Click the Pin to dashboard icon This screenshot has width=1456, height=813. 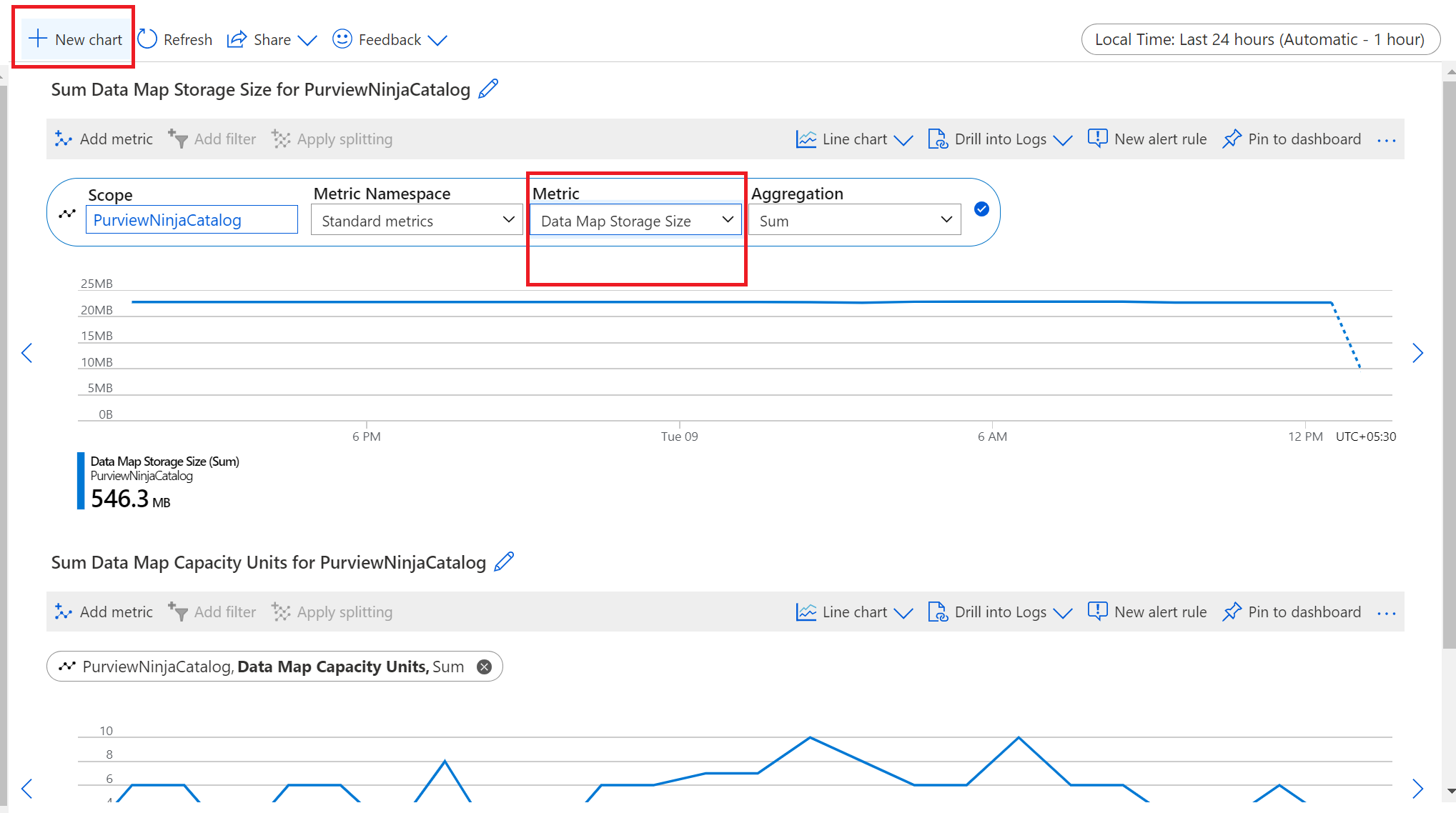coord(1232,139)
